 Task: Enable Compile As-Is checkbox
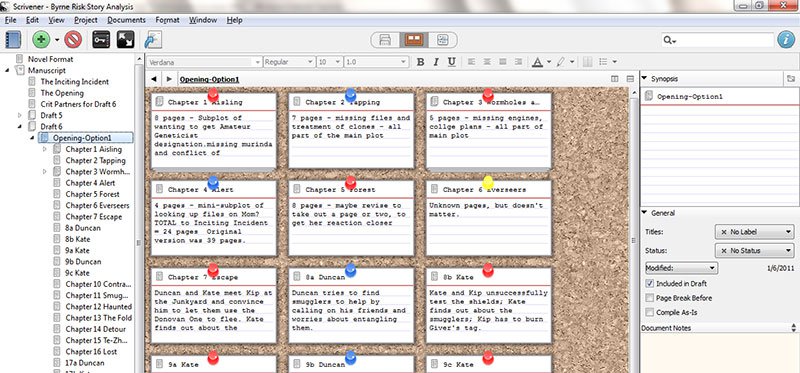(x=649, y=312)
